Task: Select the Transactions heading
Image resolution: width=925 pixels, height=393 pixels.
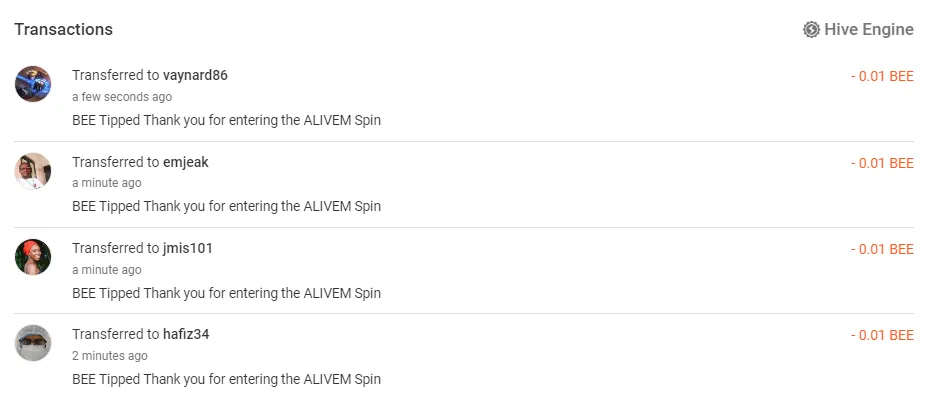Action: click(x=64, y=30)
